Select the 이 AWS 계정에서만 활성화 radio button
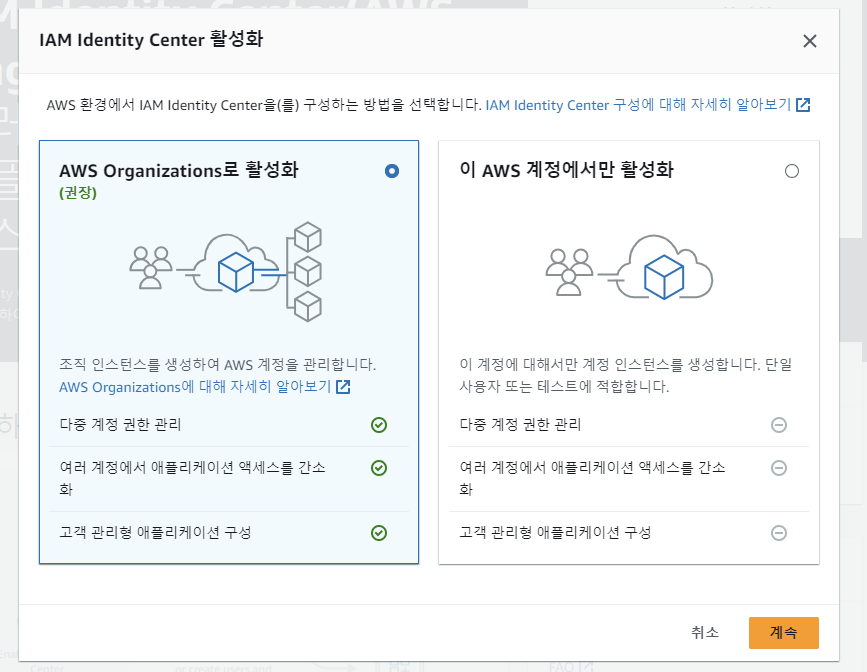The image size is (867, 672). (x=792, y=171)
